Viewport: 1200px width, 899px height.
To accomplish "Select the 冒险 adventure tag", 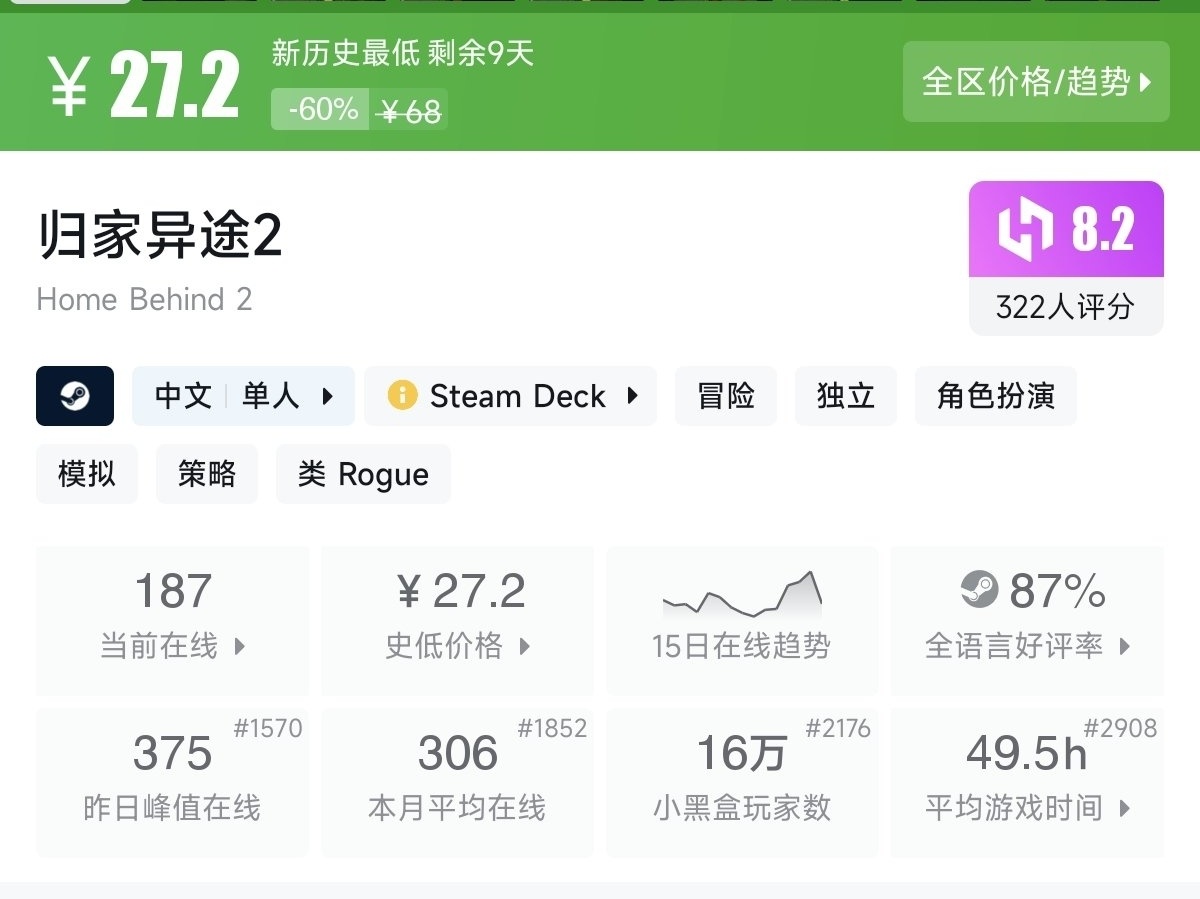I will click(x=726, y=396).
